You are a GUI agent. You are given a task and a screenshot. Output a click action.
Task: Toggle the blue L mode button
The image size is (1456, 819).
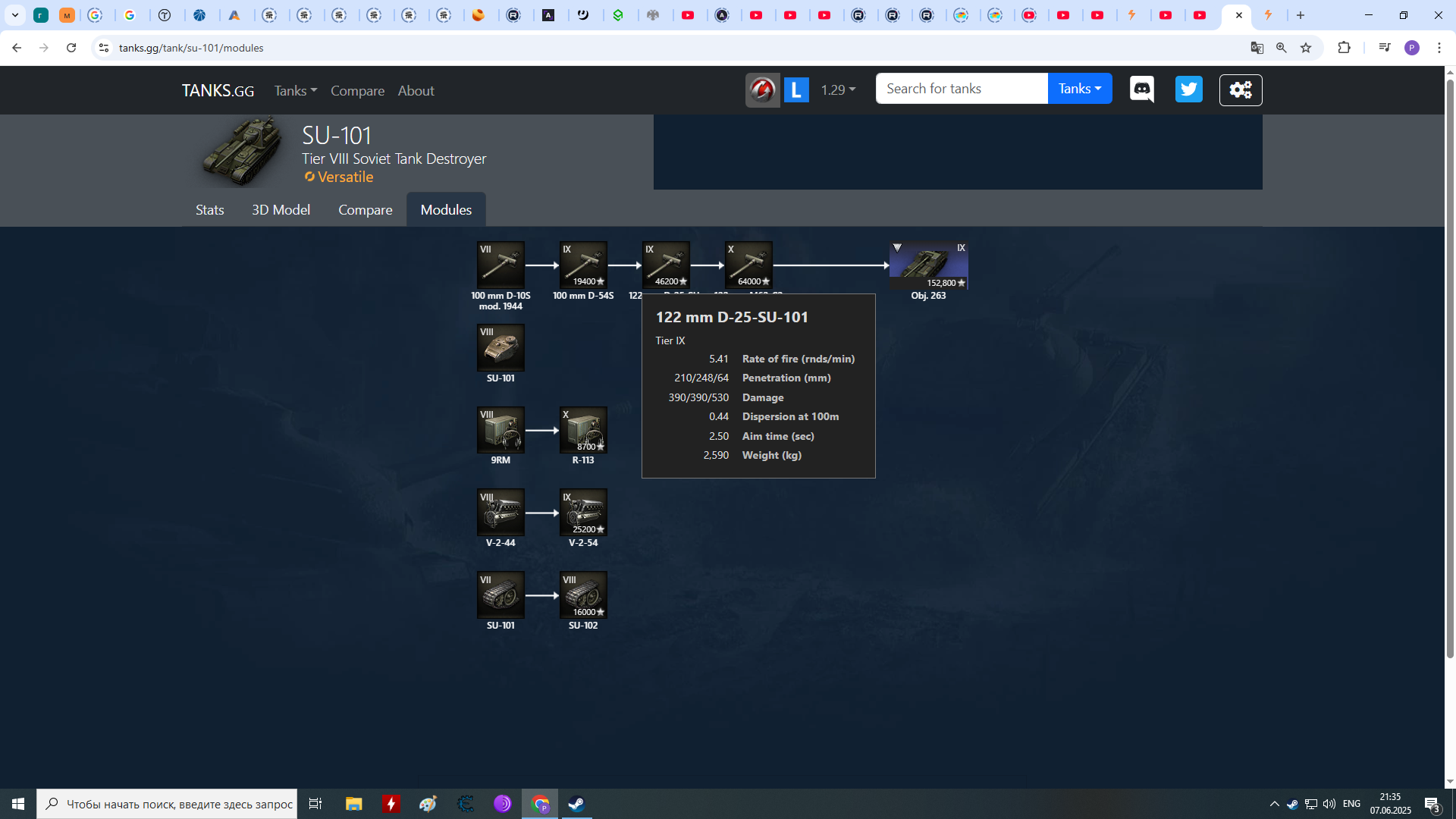coord(796,90)
